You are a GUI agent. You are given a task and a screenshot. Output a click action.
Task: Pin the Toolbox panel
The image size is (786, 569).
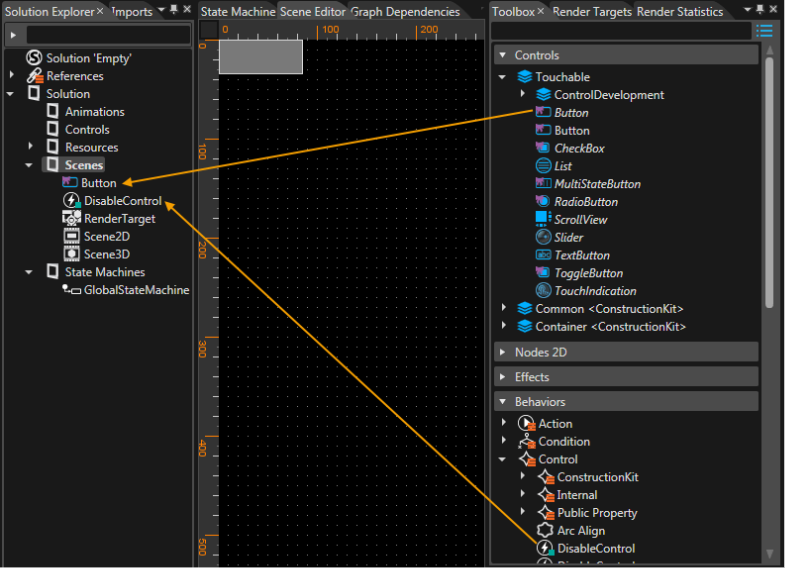[760, 9]
